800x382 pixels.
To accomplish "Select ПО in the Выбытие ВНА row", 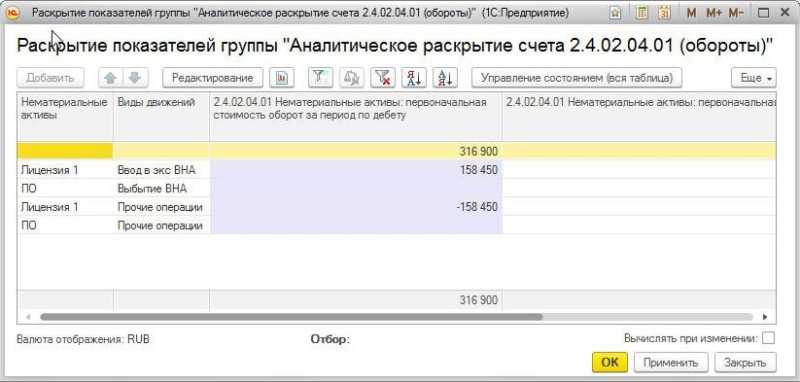I will tap(65, 189).
